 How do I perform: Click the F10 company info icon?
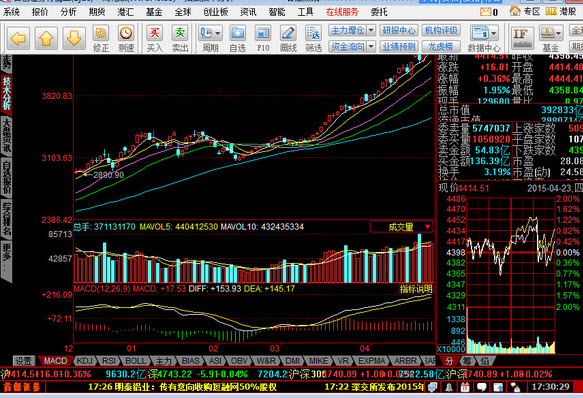click(x=263, y=38)
